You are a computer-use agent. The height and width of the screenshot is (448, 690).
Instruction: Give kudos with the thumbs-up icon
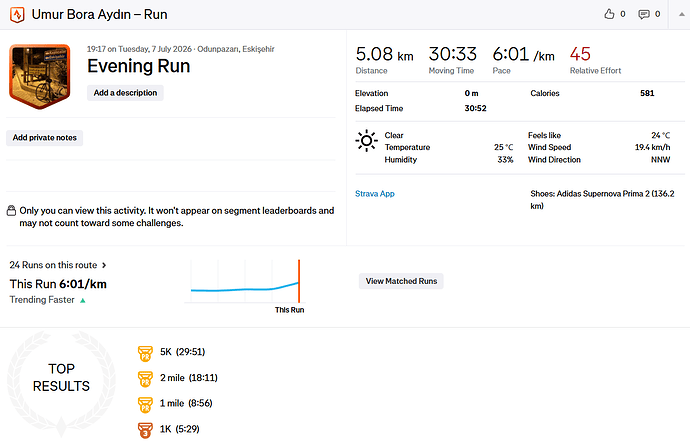tap(609, 14)
